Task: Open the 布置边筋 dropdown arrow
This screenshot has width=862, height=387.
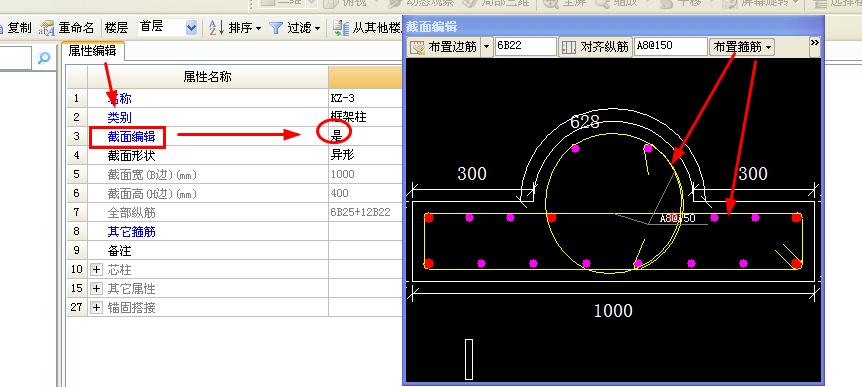Action: click(x=486, y=47)
